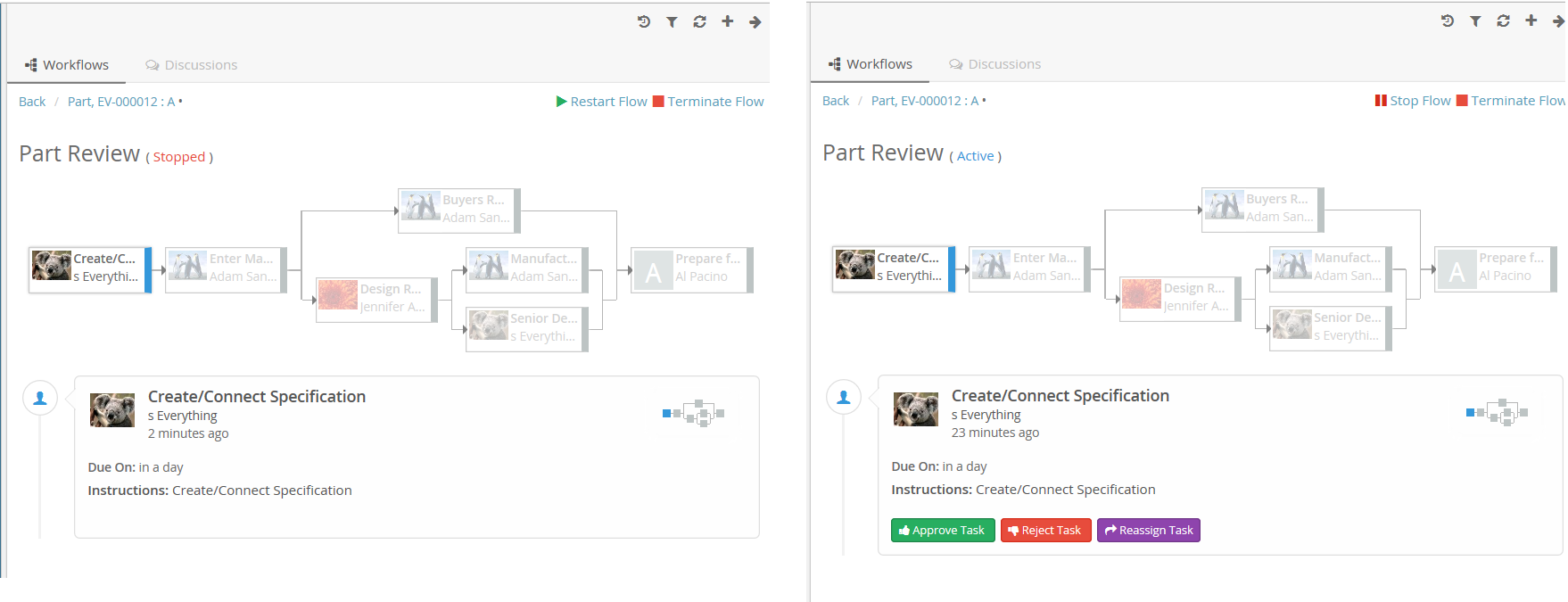Image resolution: width=1568 pixels, height=602 pixels.
Task: Click the flow diagram icon in the 2-minutes-ago task card
Action: [x=694, y=413]
